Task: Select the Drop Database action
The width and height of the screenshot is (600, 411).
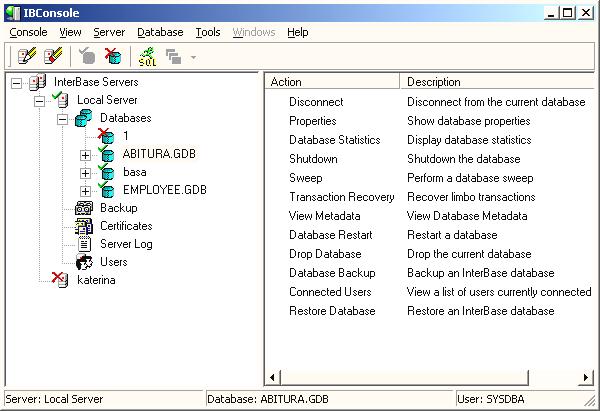Action: click(x=325, y=254)
